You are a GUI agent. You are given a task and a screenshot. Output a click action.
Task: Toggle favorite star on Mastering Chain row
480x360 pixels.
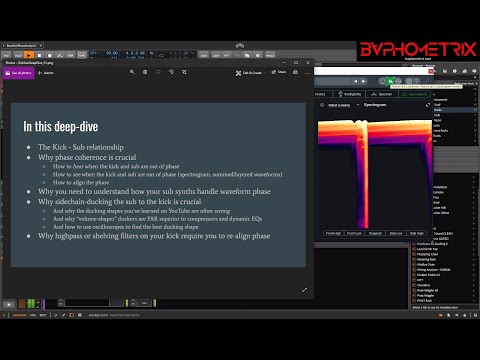click(474, 254)
